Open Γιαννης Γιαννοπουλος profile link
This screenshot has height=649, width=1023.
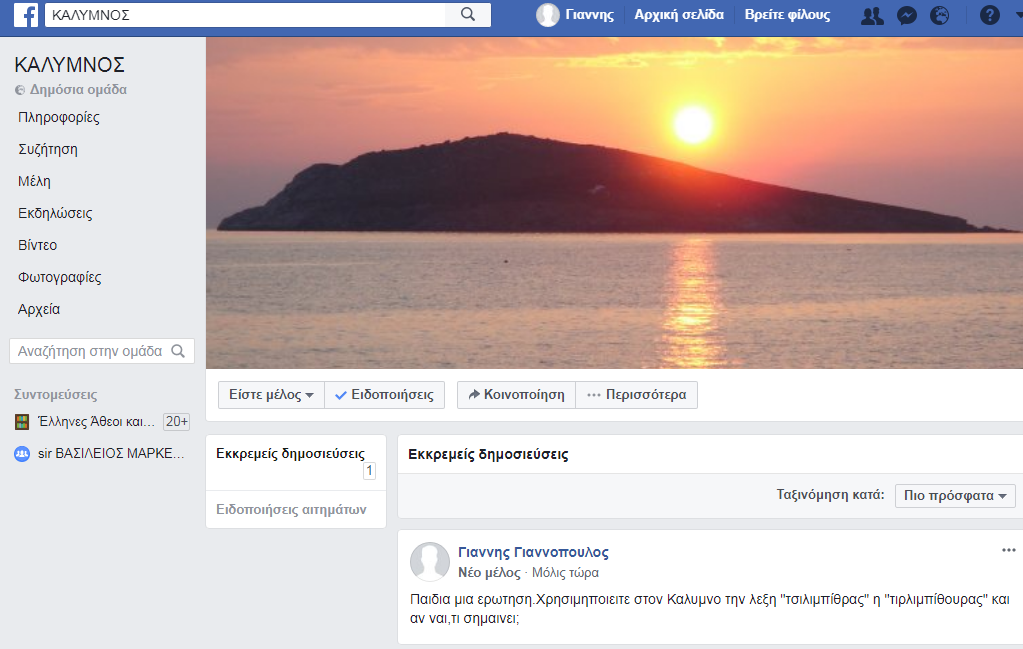click(x=533, y=552)
